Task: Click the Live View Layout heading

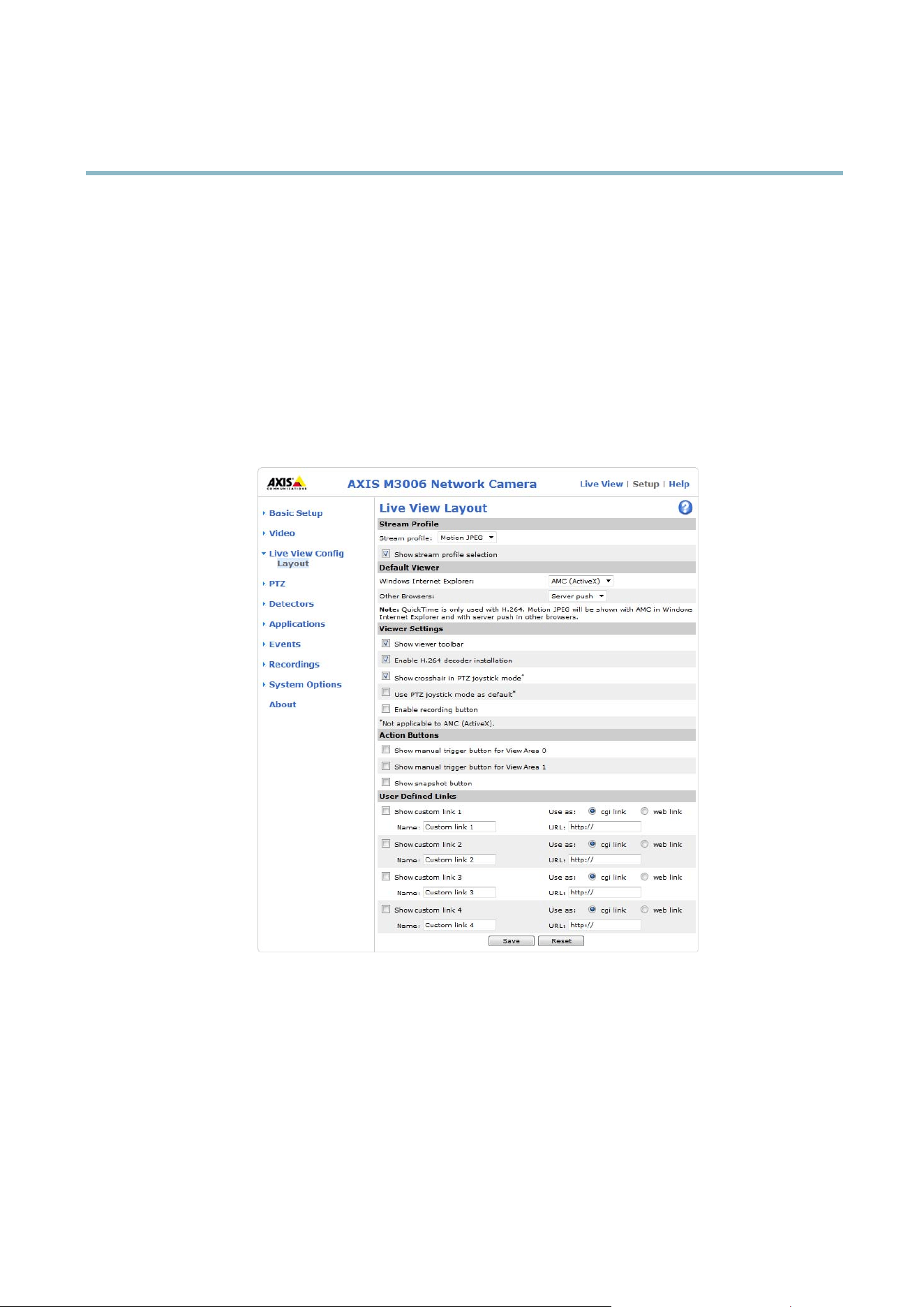Action: 433,508
